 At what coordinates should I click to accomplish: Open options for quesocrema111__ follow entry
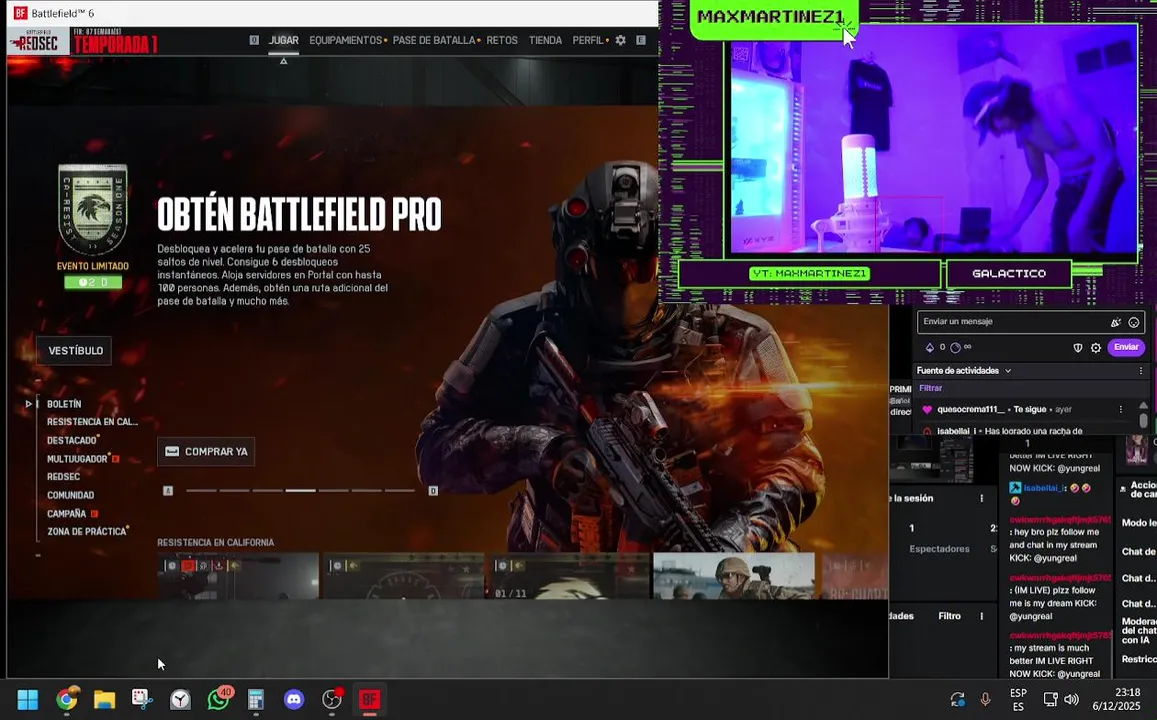click(1121, 409)
